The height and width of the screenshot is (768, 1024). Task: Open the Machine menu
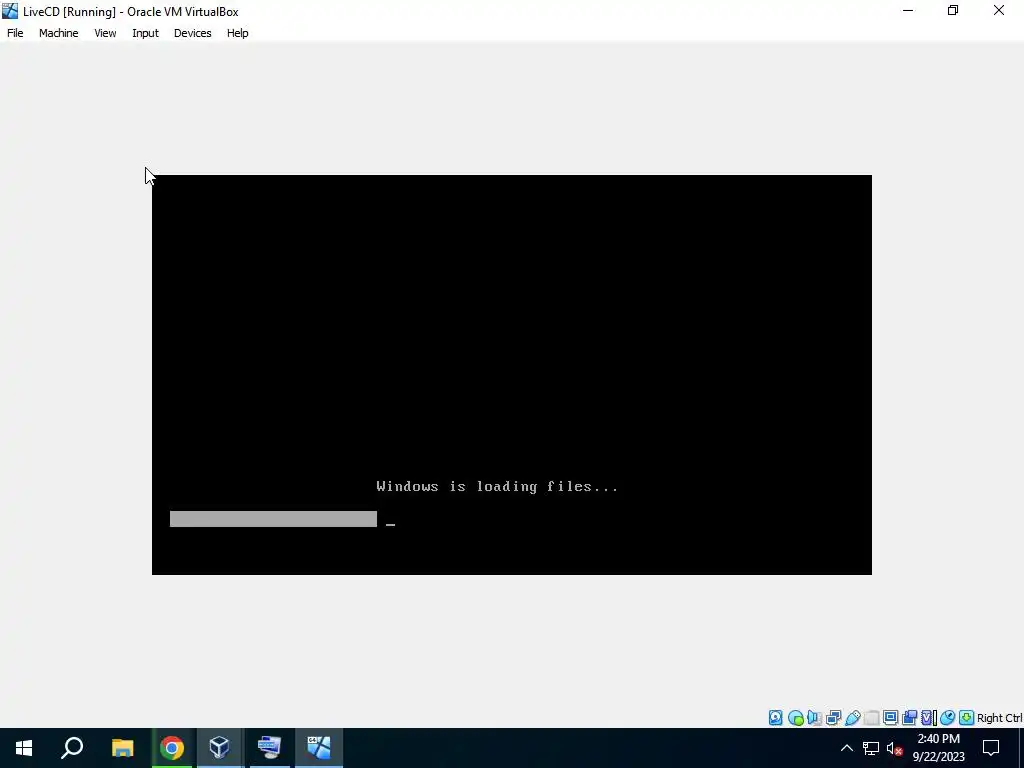pyautogui.click(x=59, y=33)
